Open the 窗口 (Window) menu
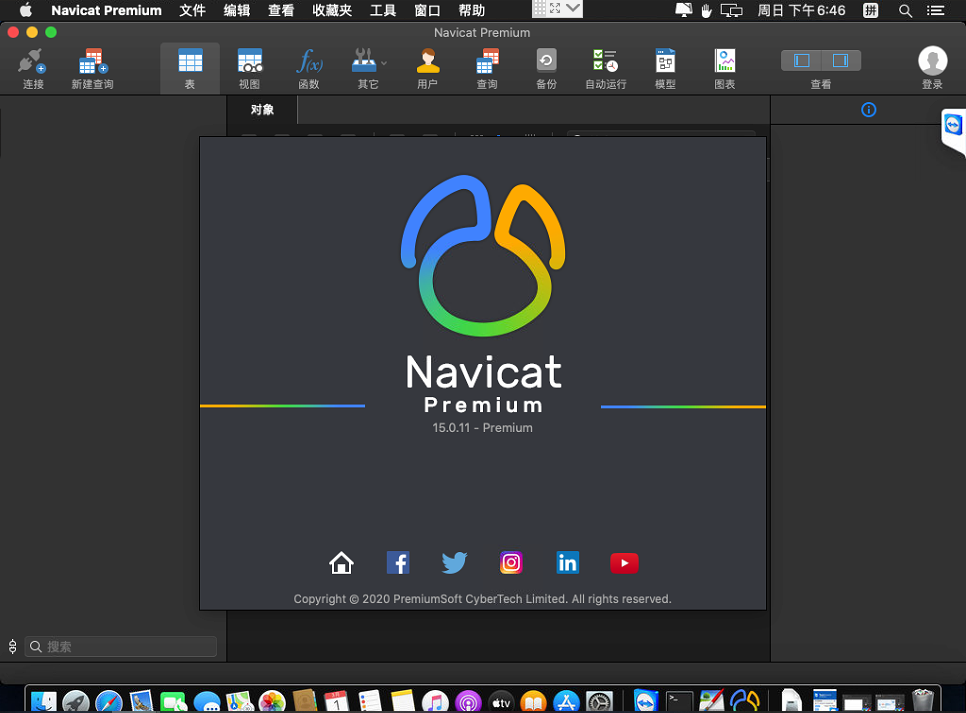966x713 pixels. [427, 10]
